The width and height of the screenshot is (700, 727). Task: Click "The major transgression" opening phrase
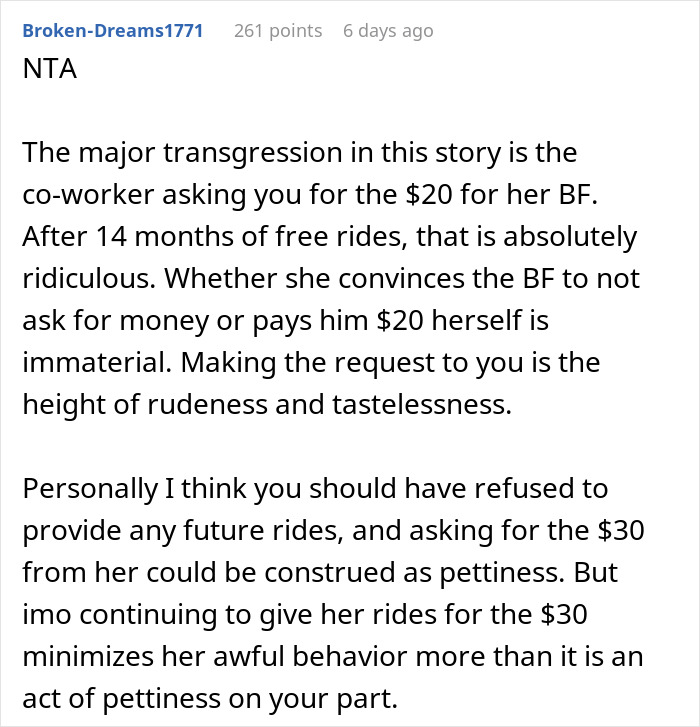click(x=166, y=155)
